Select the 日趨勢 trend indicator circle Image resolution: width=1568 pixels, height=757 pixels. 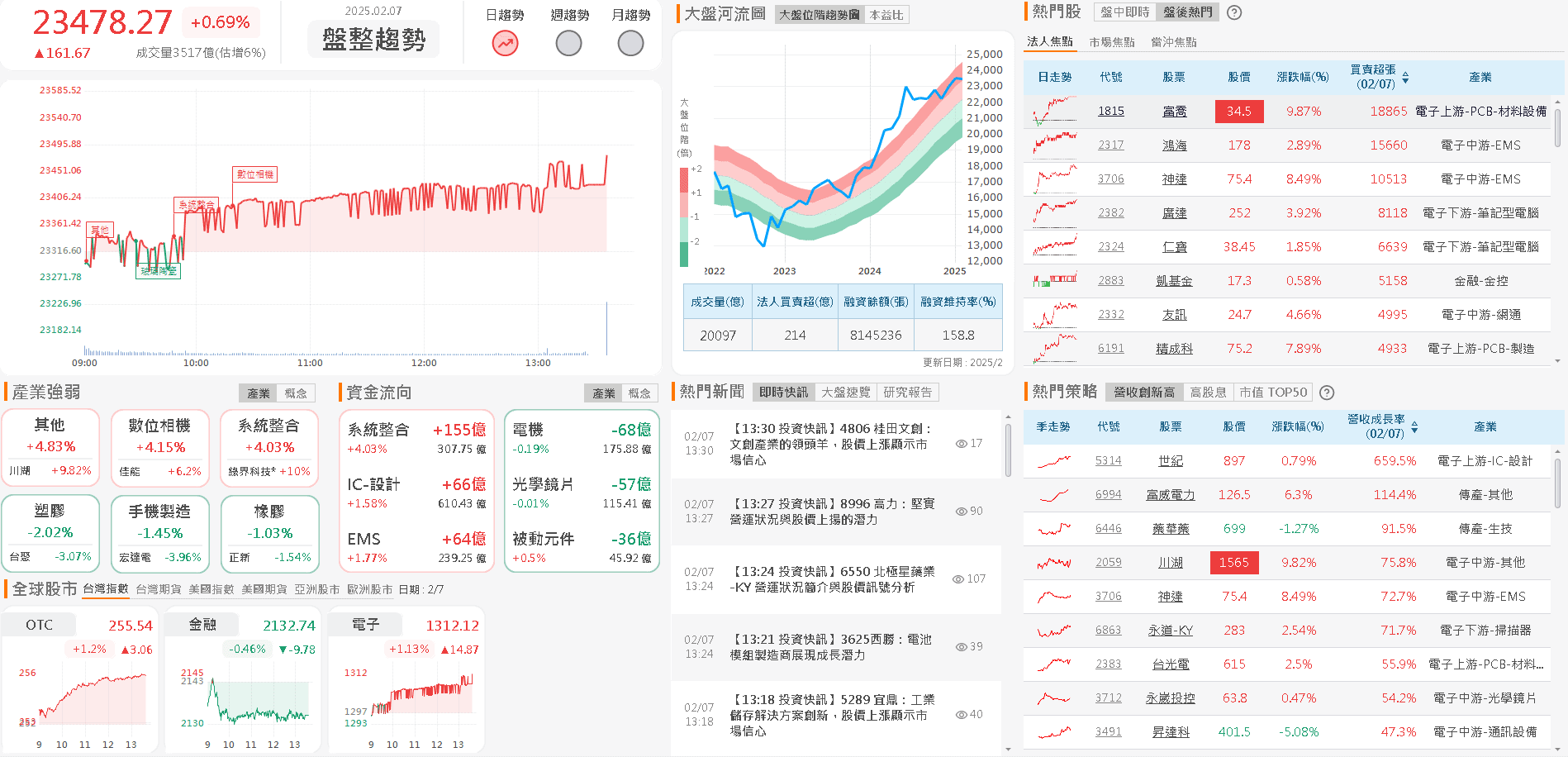505,43
